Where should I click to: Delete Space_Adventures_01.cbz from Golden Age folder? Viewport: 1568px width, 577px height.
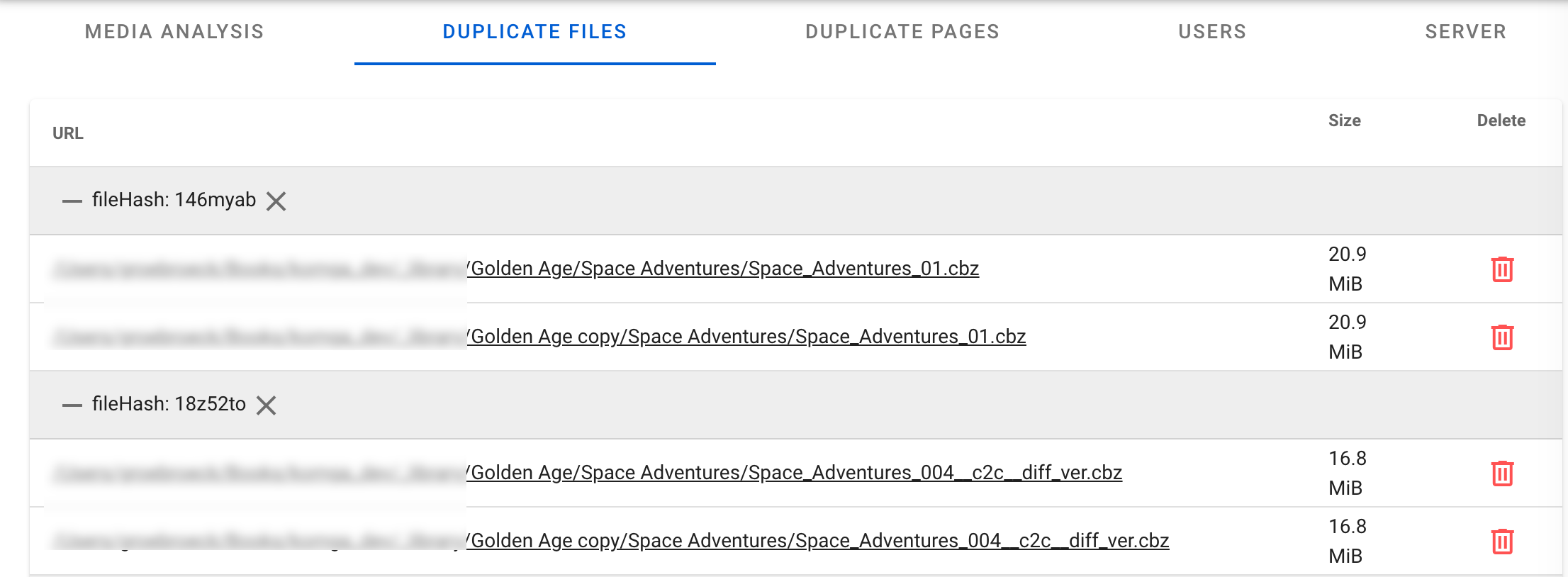[x=1503, y=269]
